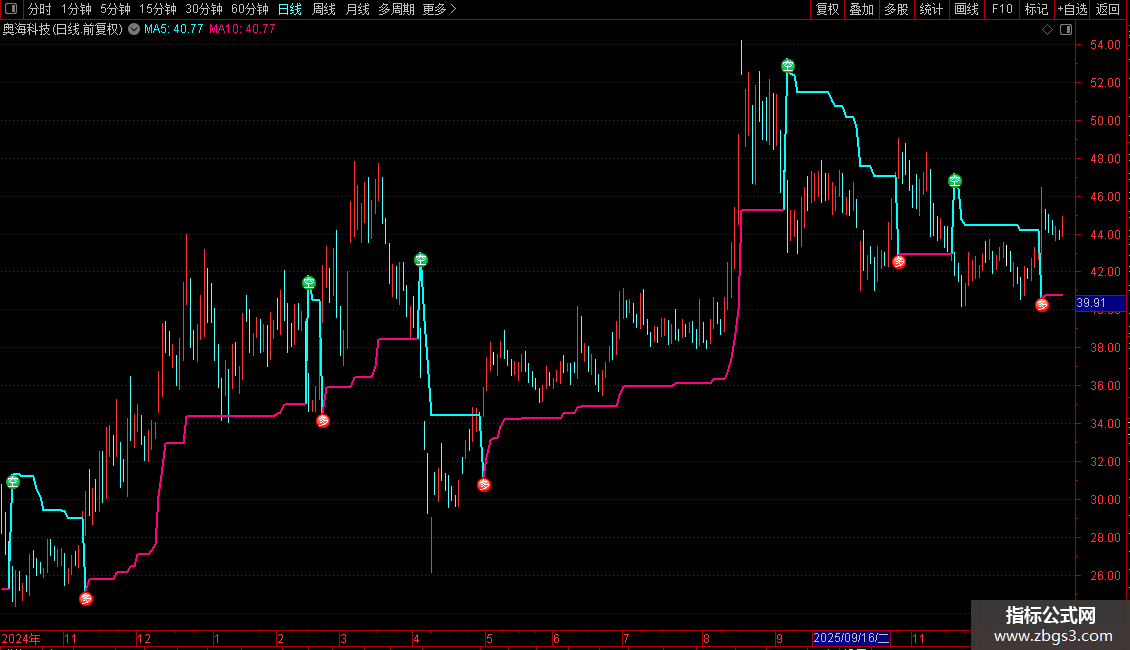The image size is (1130, 650).
Task: Open the 多周期 multi-period view
Action: (396, 9)
